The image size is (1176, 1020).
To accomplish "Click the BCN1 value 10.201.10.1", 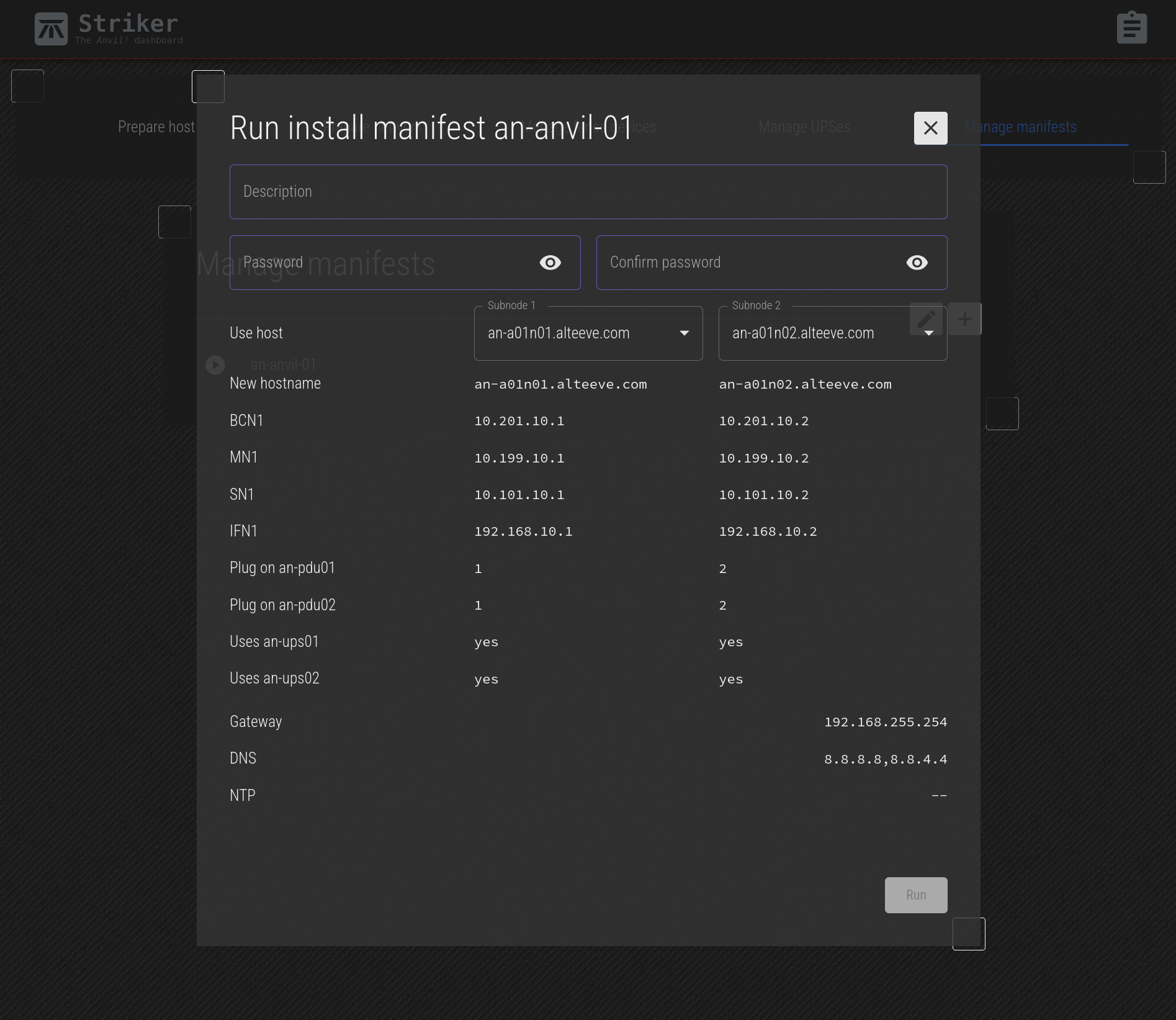I will [519, 422].
